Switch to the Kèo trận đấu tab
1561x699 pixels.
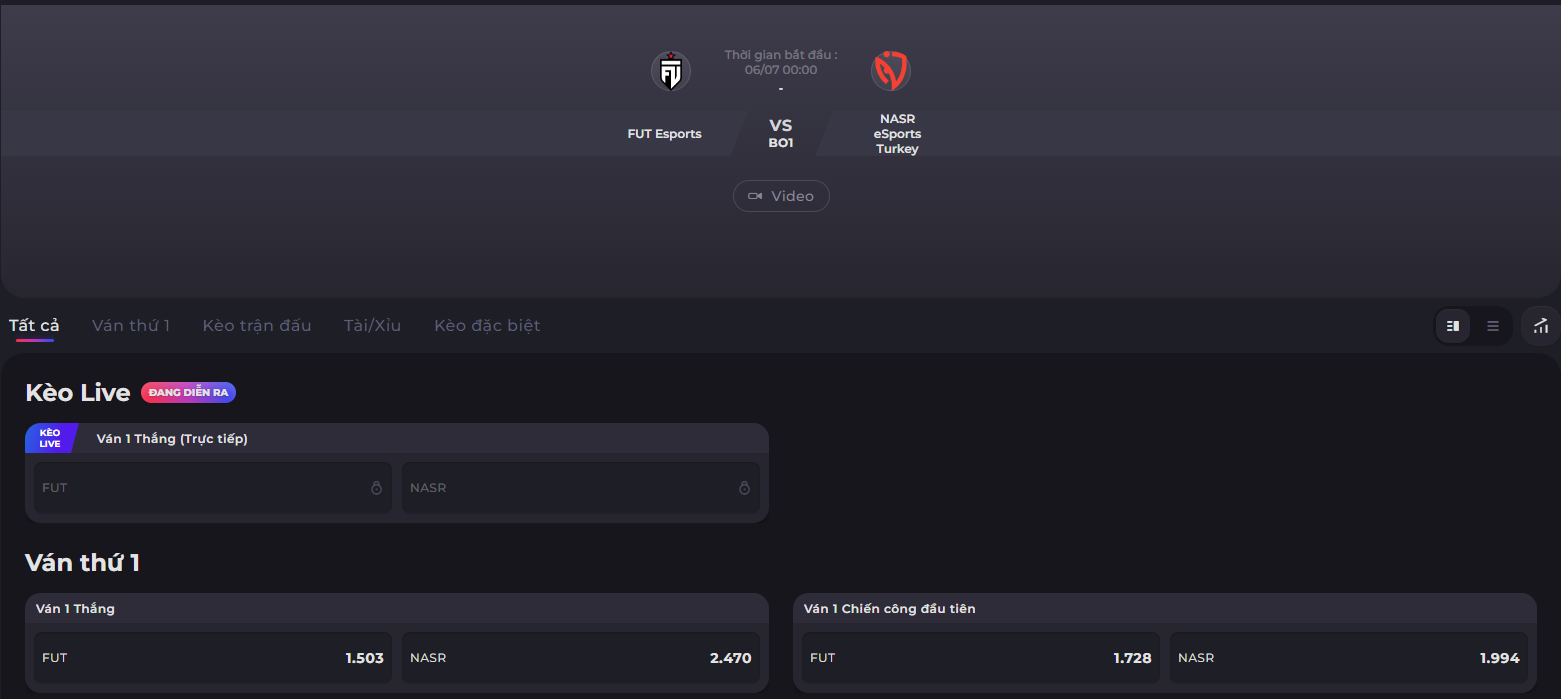coord(257,326)
